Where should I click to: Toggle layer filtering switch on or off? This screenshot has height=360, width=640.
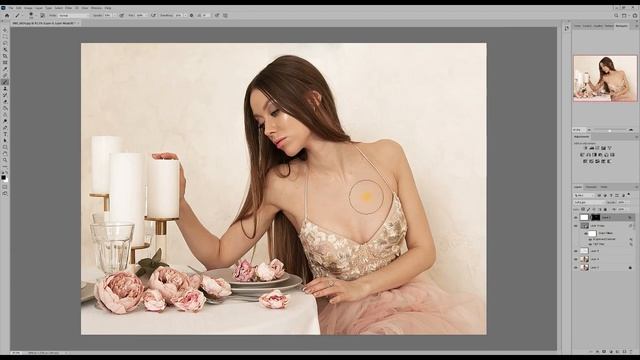(629, 194)
